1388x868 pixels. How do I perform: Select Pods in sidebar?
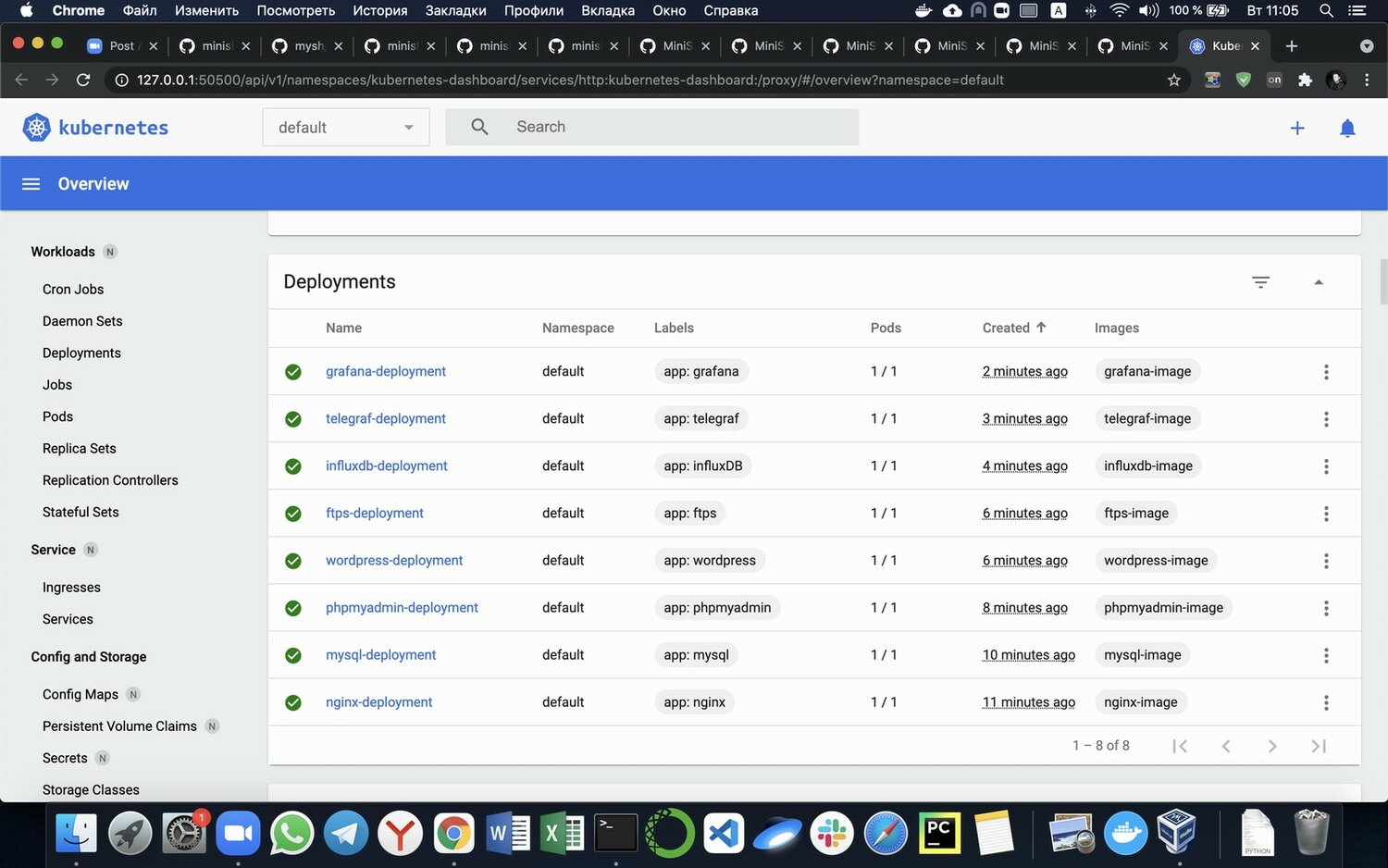point(57,416)
